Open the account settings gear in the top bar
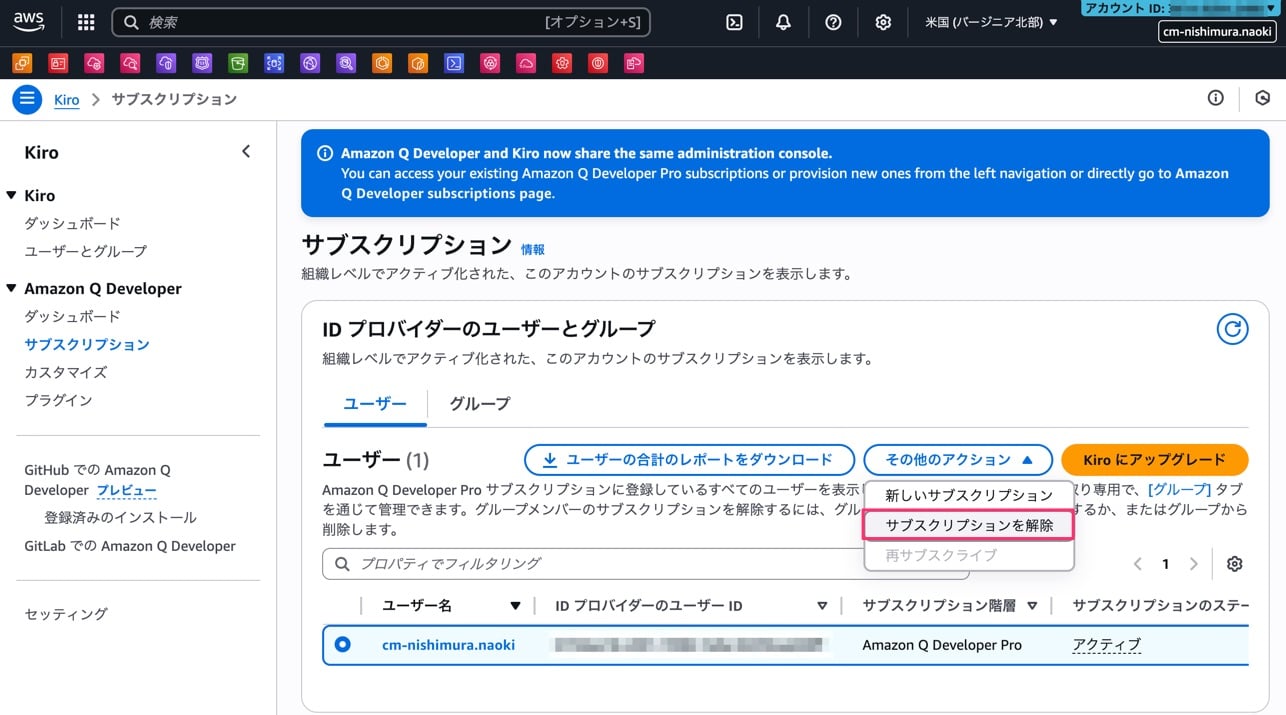Viewport: 1286px width, 715px height. pyautogui.click(x=883, y=22)
